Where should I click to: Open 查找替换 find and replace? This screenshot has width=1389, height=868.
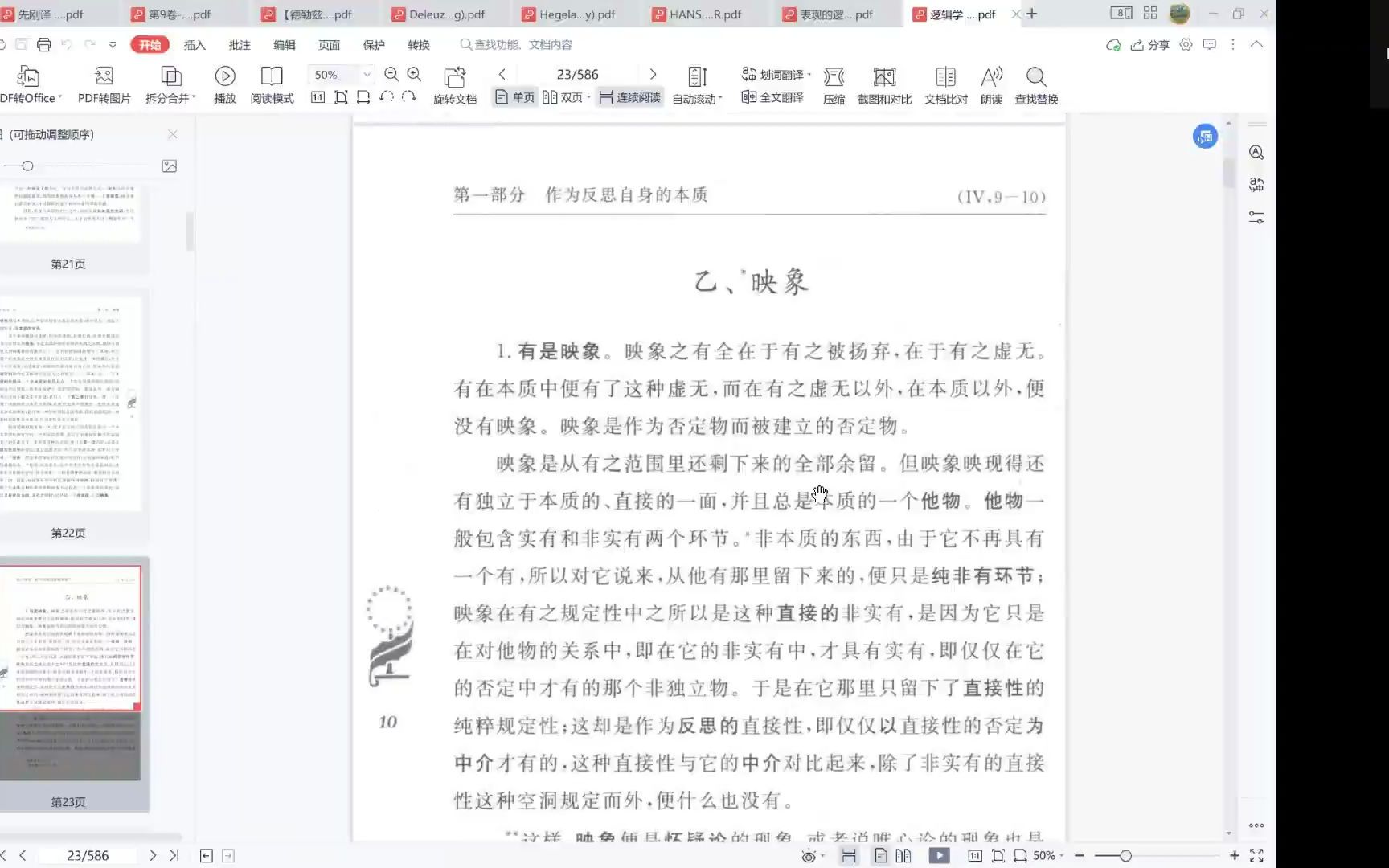1036,84
